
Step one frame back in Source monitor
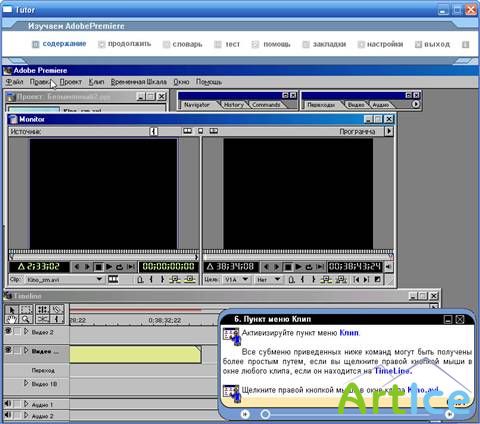tap(77, 267)
